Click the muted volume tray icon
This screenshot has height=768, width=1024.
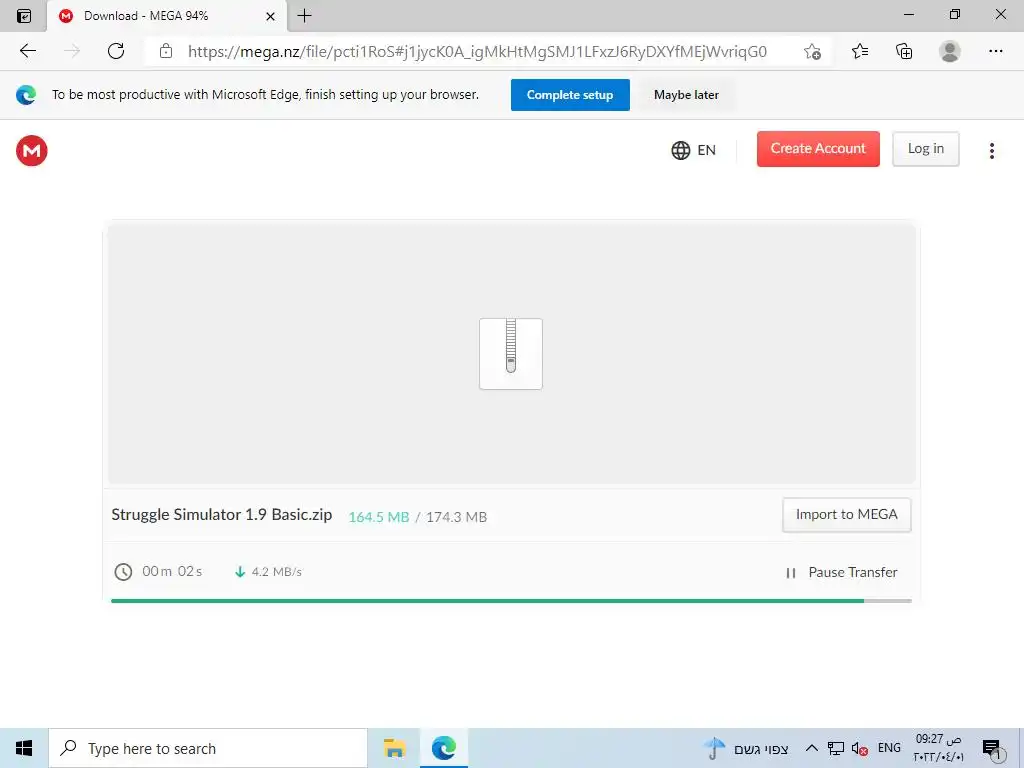(x=859, y=748)
